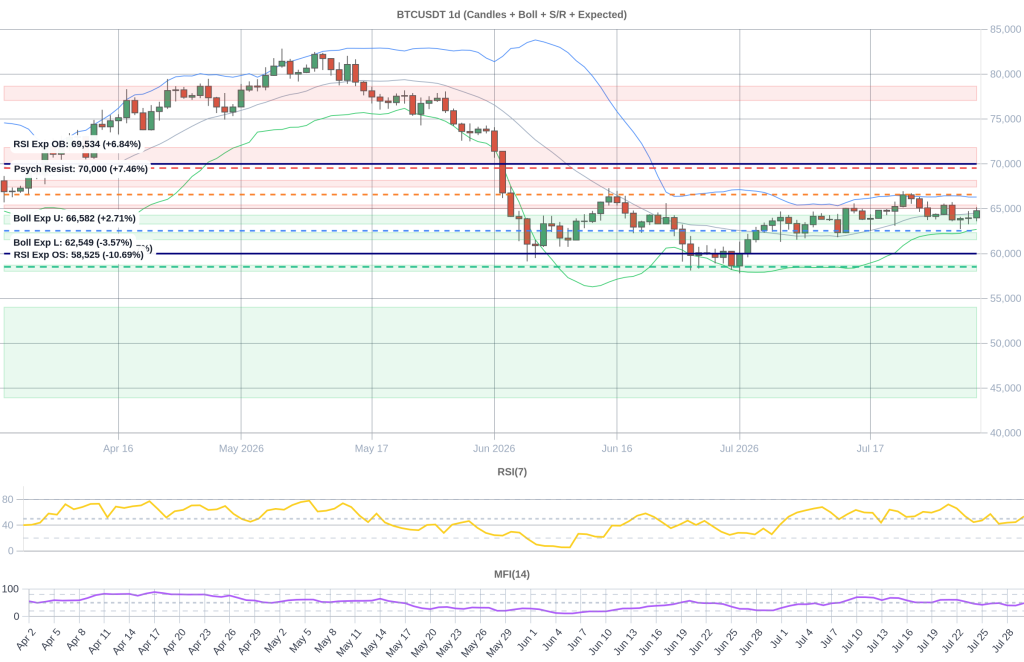Select the 55,000 price axis label
The height and width of the screenshot is (662, 1024).
click(1005, 298)
